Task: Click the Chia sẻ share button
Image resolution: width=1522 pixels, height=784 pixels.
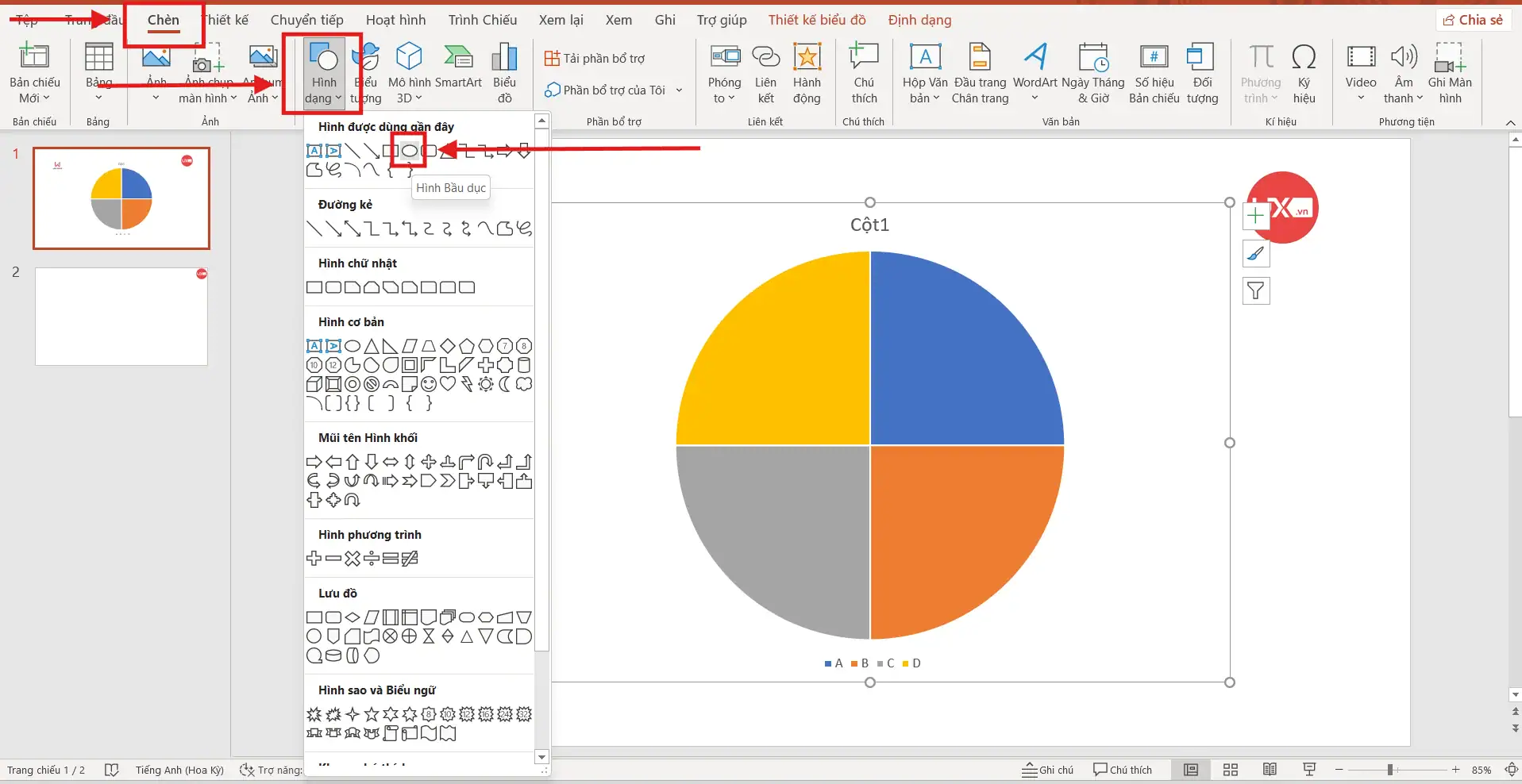Action: coord(1473,20)
